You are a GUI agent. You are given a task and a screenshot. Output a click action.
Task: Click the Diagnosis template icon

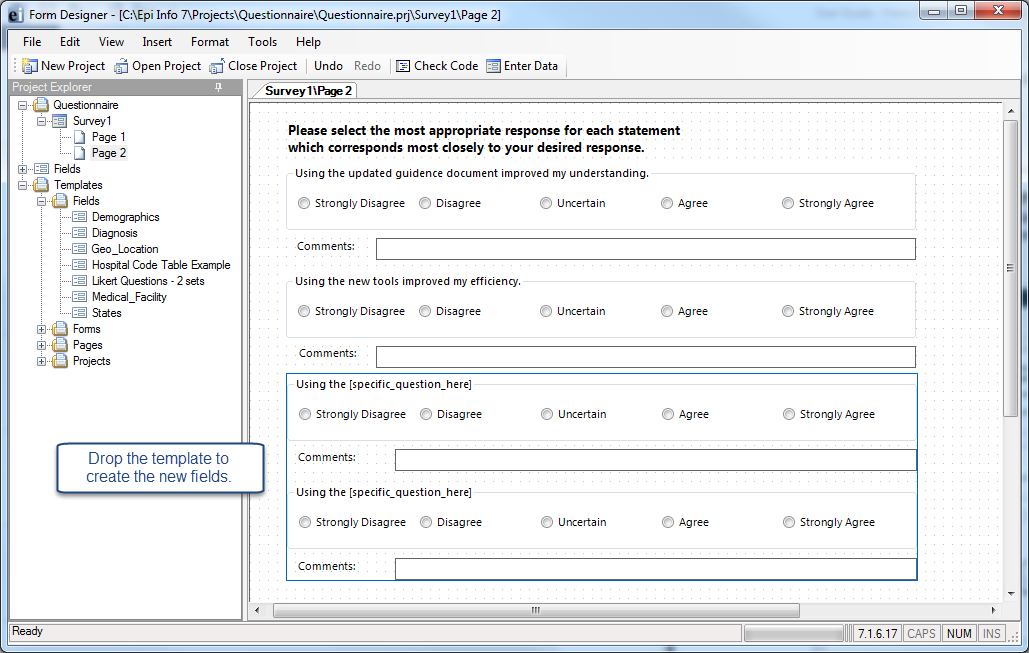coord(79,233)
